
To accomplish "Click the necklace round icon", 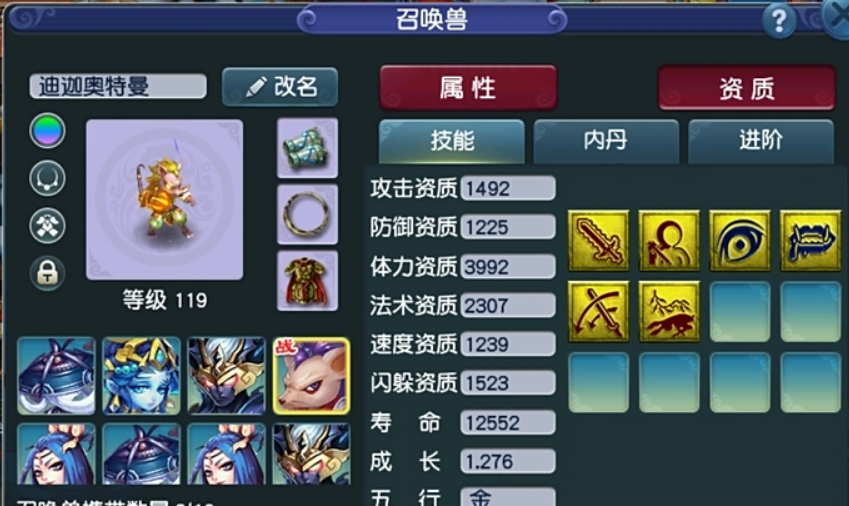I will (x=48, y=178).
